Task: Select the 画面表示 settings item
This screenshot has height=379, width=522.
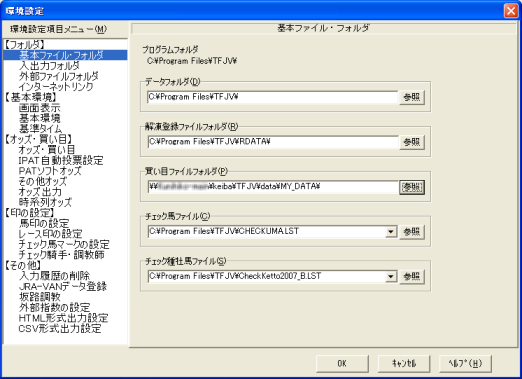Action: click(39, 108)
